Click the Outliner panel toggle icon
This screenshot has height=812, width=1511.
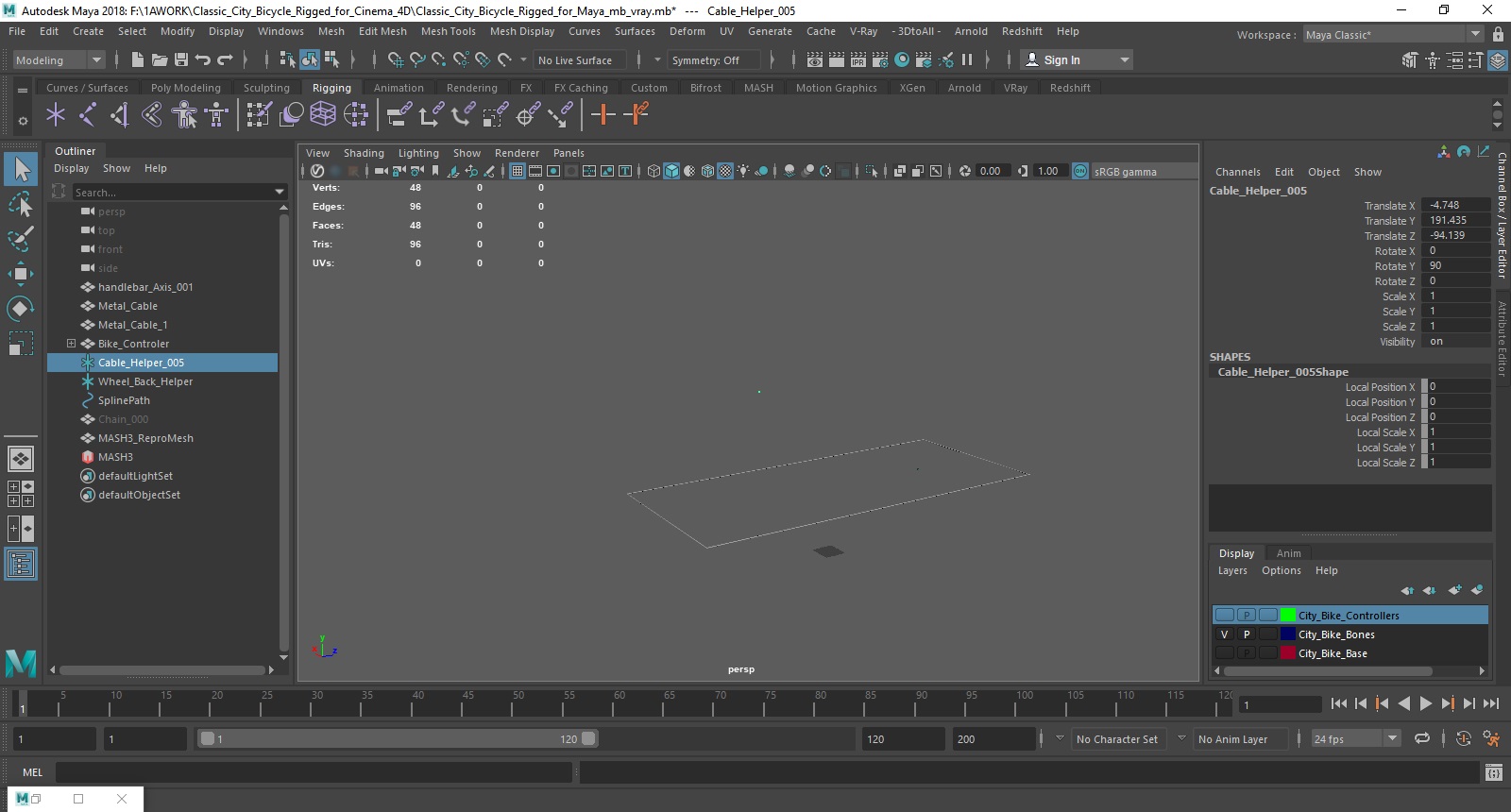click(x=21, y=564)
